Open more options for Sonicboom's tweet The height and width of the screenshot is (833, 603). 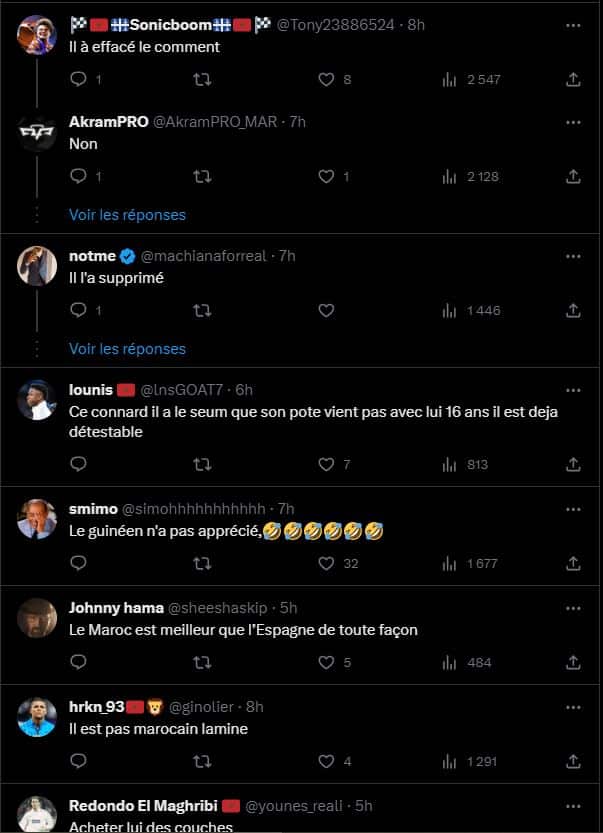(573, 23)
